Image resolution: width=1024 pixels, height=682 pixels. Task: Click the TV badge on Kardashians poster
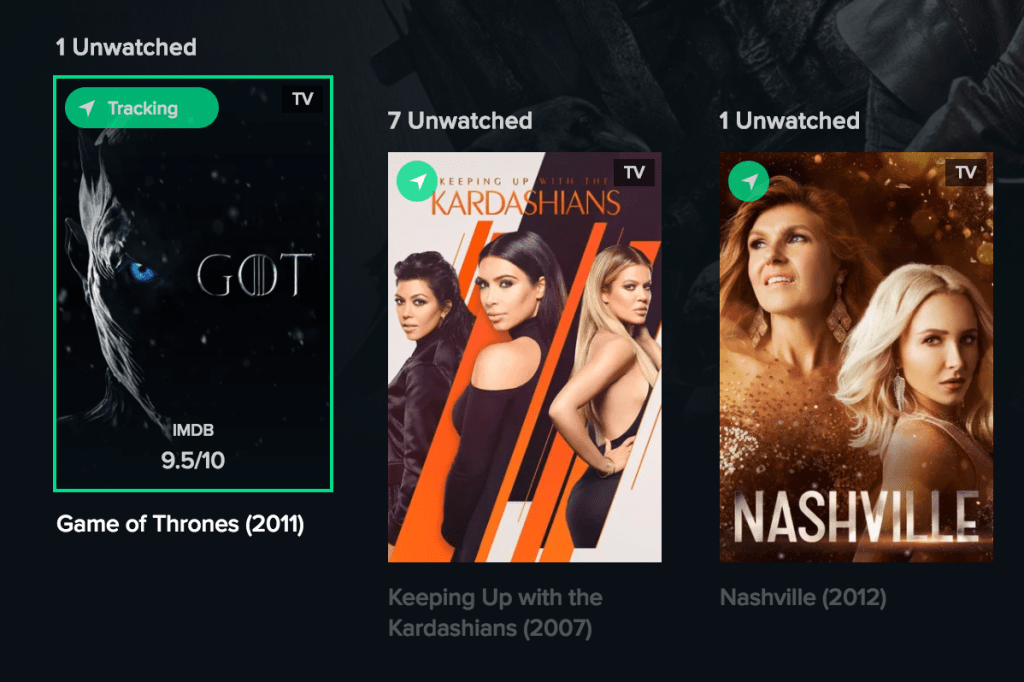coord(634,172)
